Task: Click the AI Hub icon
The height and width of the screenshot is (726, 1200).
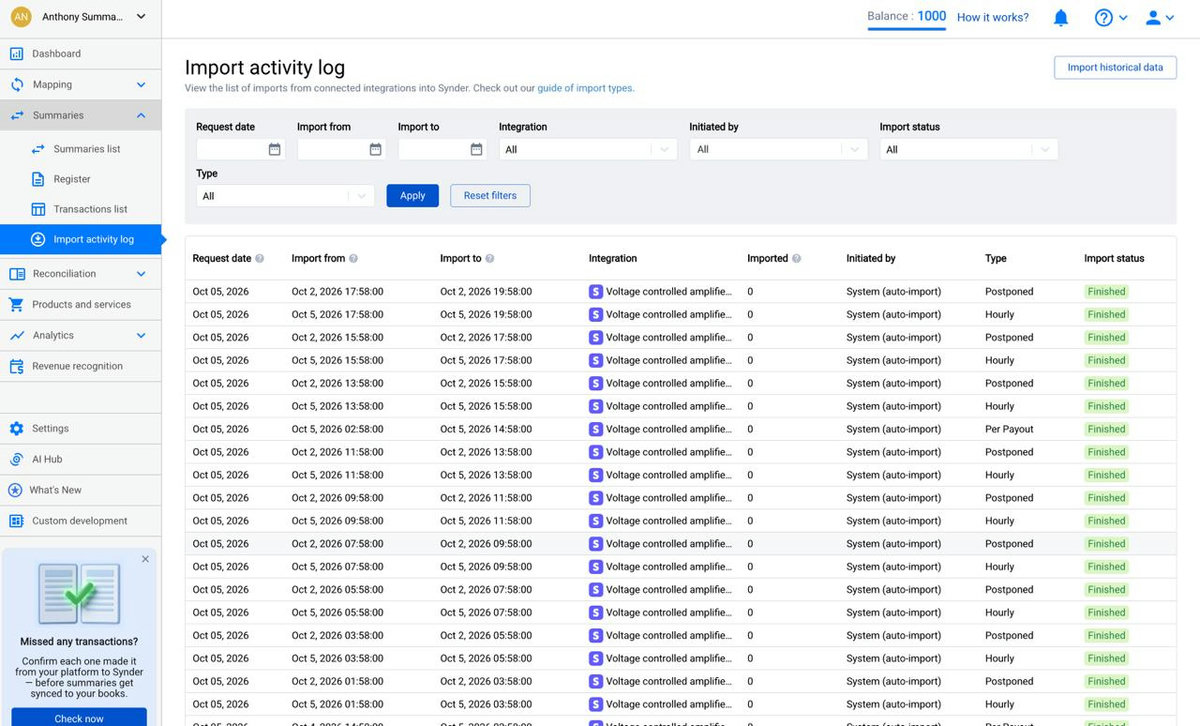Action: click(16, 460)
